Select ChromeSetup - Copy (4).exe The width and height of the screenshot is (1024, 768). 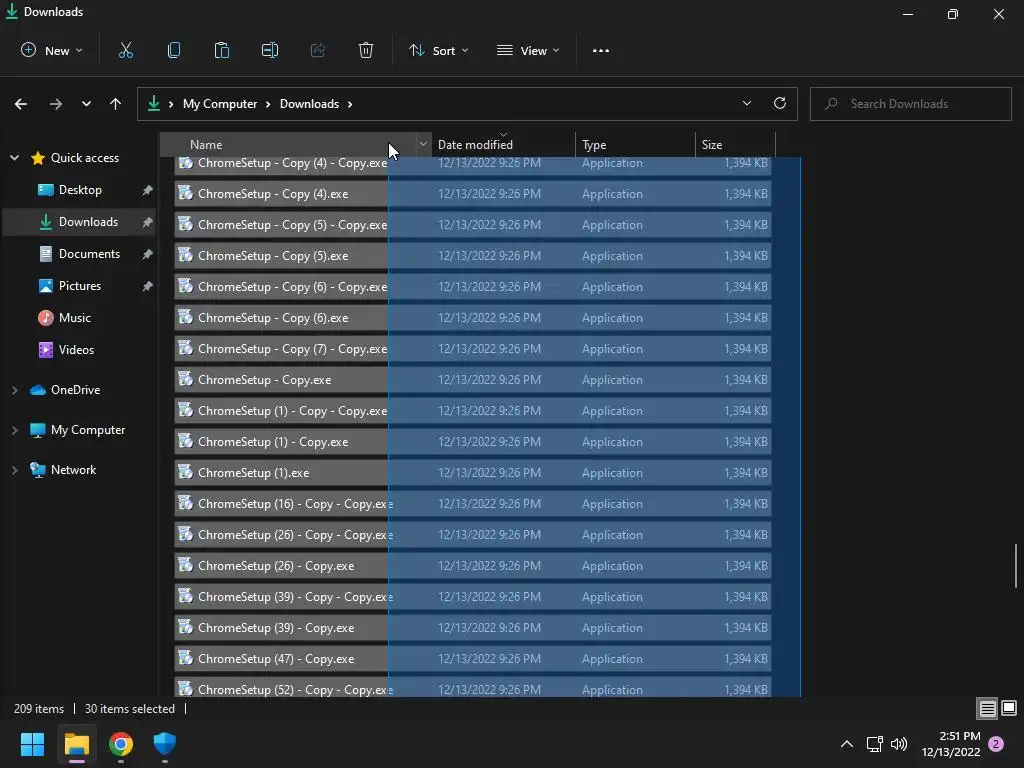[473, 194]
